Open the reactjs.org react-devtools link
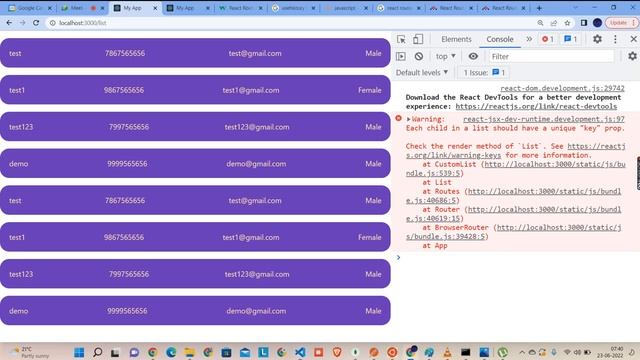640x360 pixels. point(536,106)
